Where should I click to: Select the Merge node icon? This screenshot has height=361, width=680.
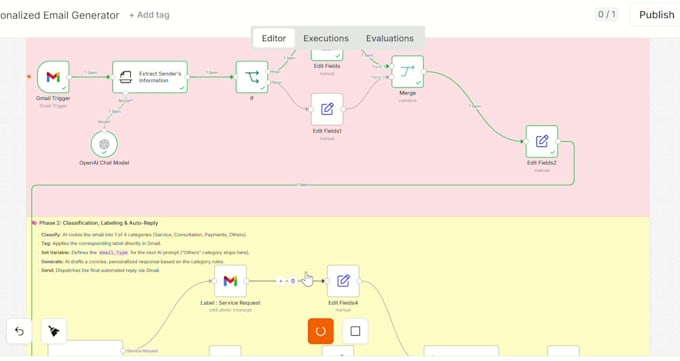point(407,72)
